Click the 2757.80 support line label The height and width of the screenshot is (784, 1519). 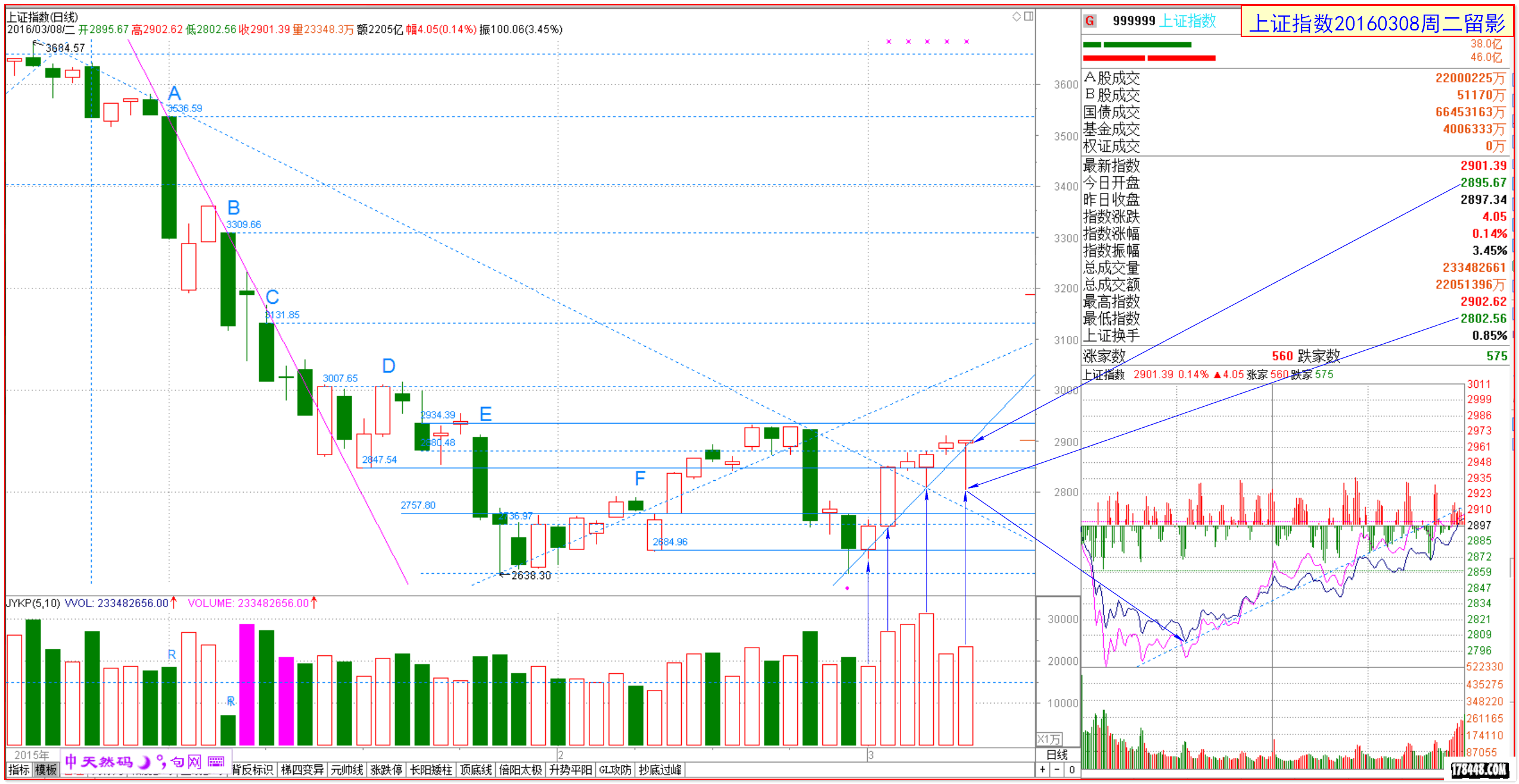(x=418, y=505)
